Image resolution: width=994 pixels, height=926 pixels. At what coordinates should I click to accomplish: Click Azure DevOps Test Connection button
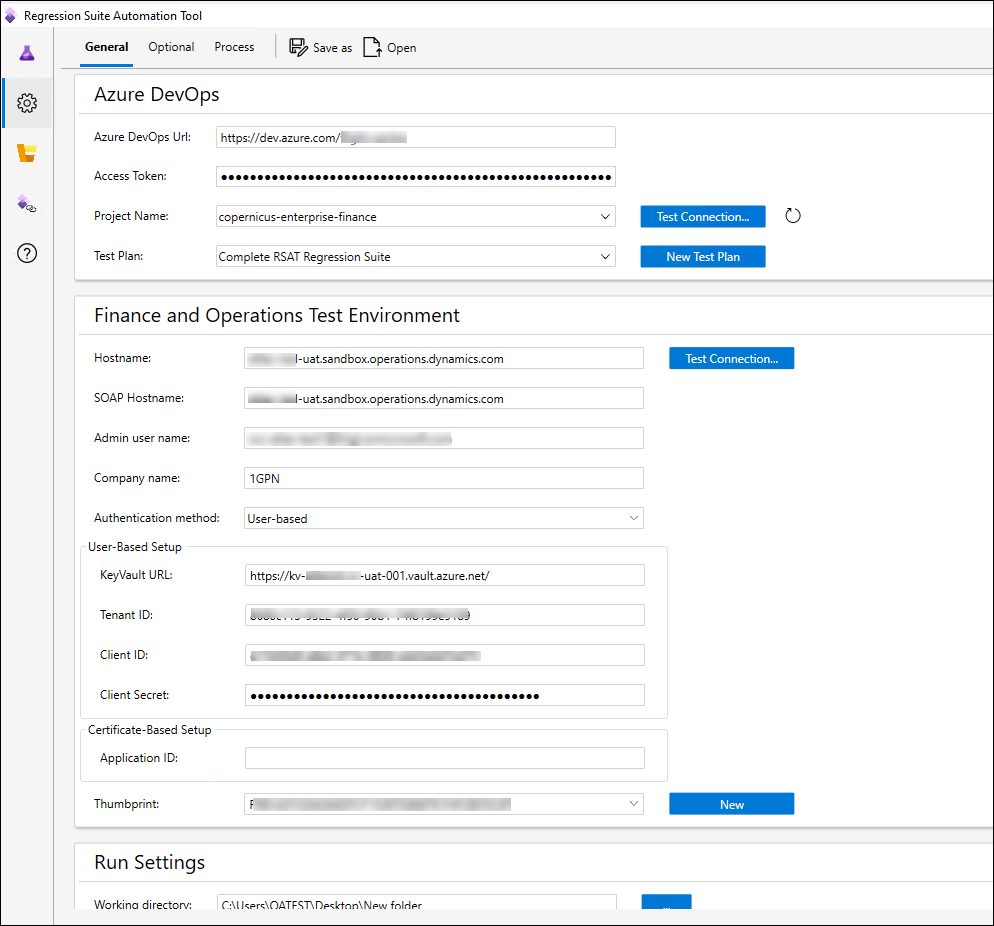pyautogui.click(x=702, y=217)
